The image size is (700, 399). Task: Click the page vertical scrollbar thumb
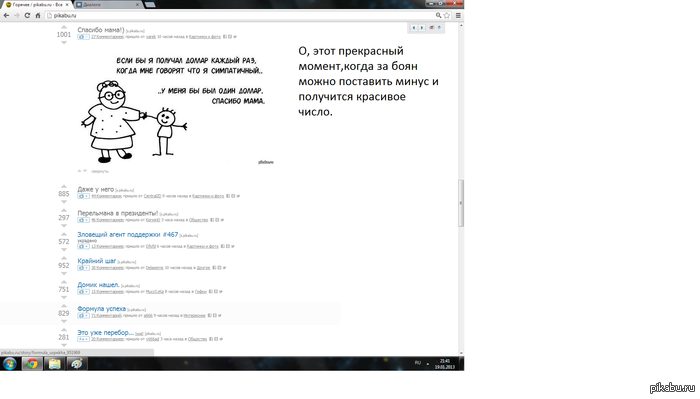pos(461,203)
